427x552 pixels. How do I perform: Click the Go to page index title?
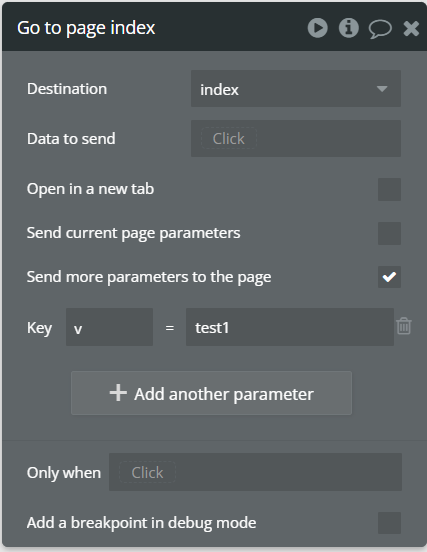[x=86, y=28]
